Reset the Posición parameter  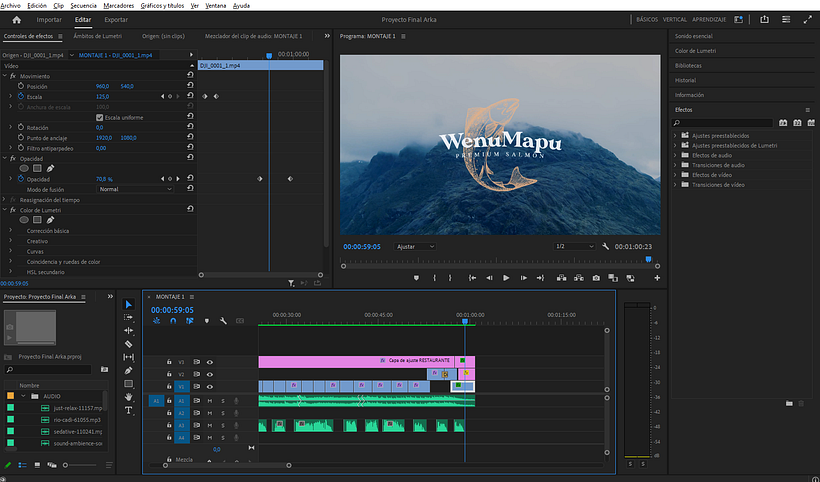pos(190,85)
